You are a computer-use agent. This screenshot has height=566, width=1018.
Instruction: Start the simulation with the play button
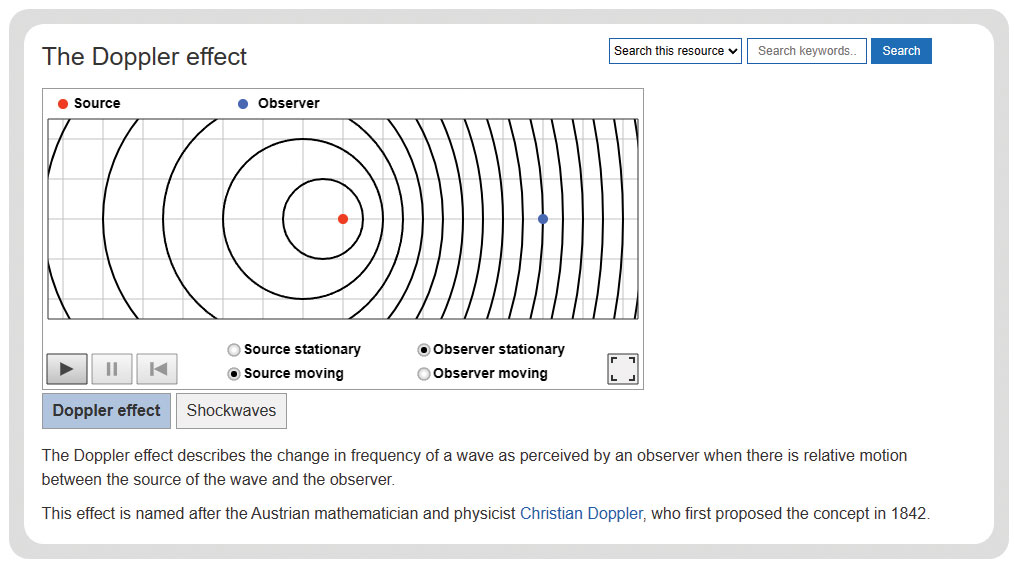67,369
